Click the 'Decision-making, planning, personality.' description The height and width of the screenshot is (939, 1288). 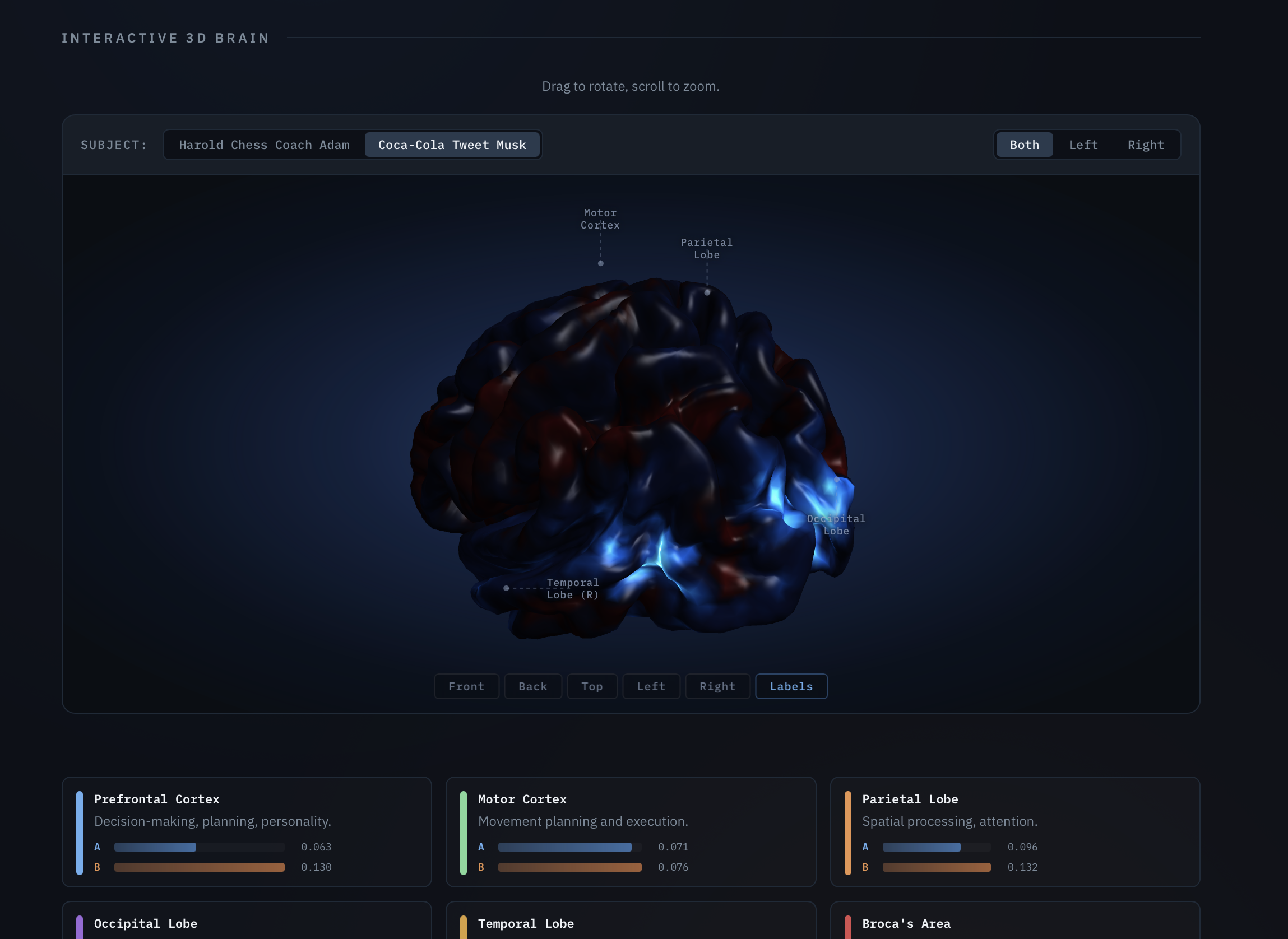coord(212,821)
